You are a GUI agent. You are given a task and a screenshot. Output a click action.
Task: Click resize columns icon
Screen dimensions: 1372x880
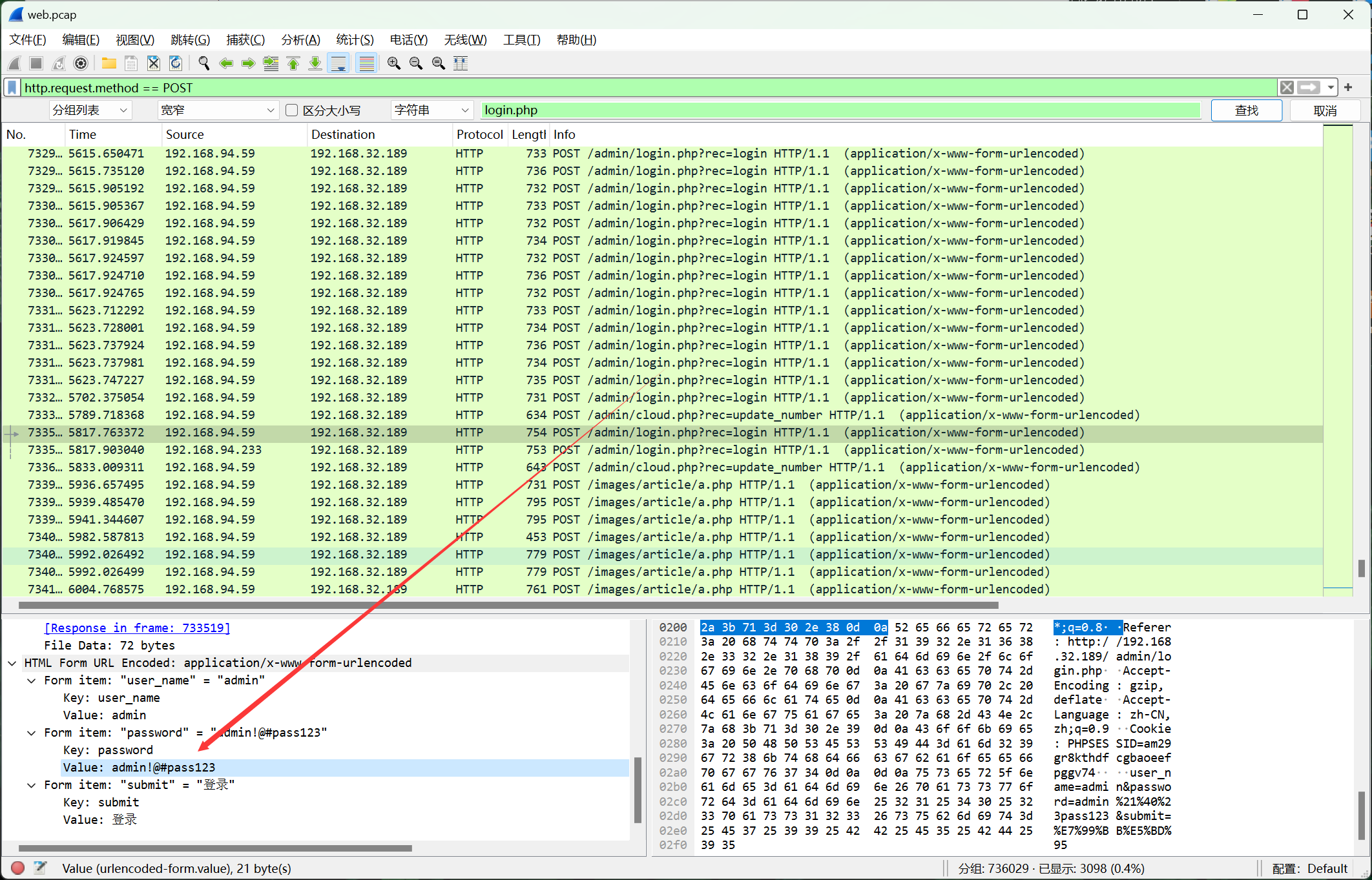(461, 63)
